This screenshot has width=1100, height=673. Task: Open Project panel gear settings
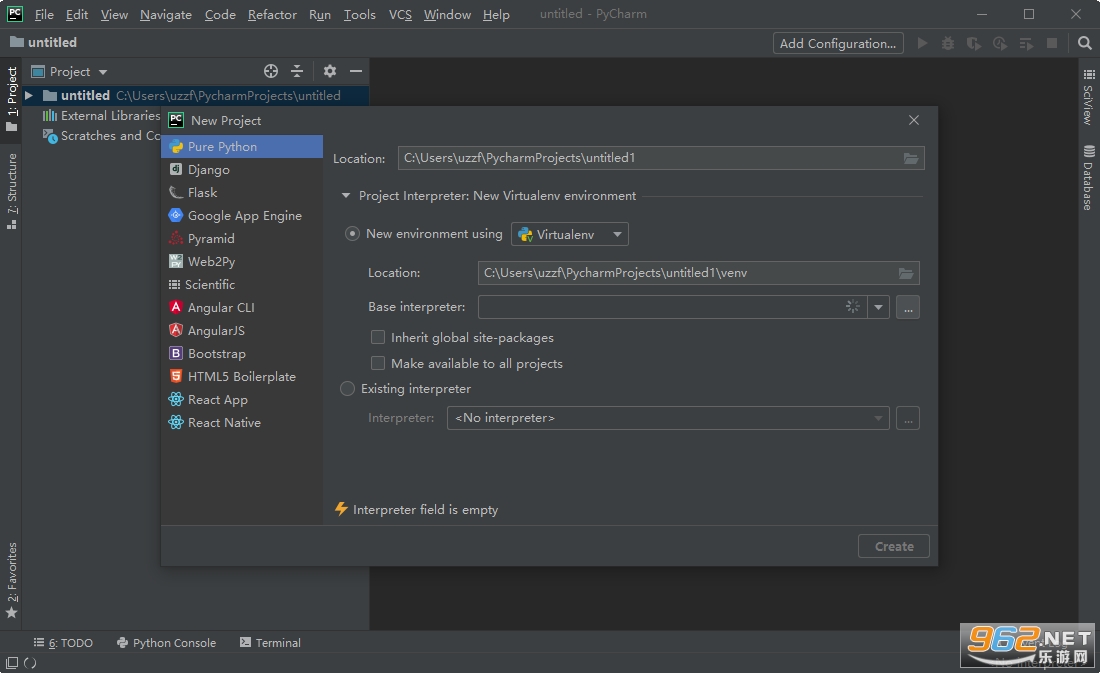(x=330, y=71)
